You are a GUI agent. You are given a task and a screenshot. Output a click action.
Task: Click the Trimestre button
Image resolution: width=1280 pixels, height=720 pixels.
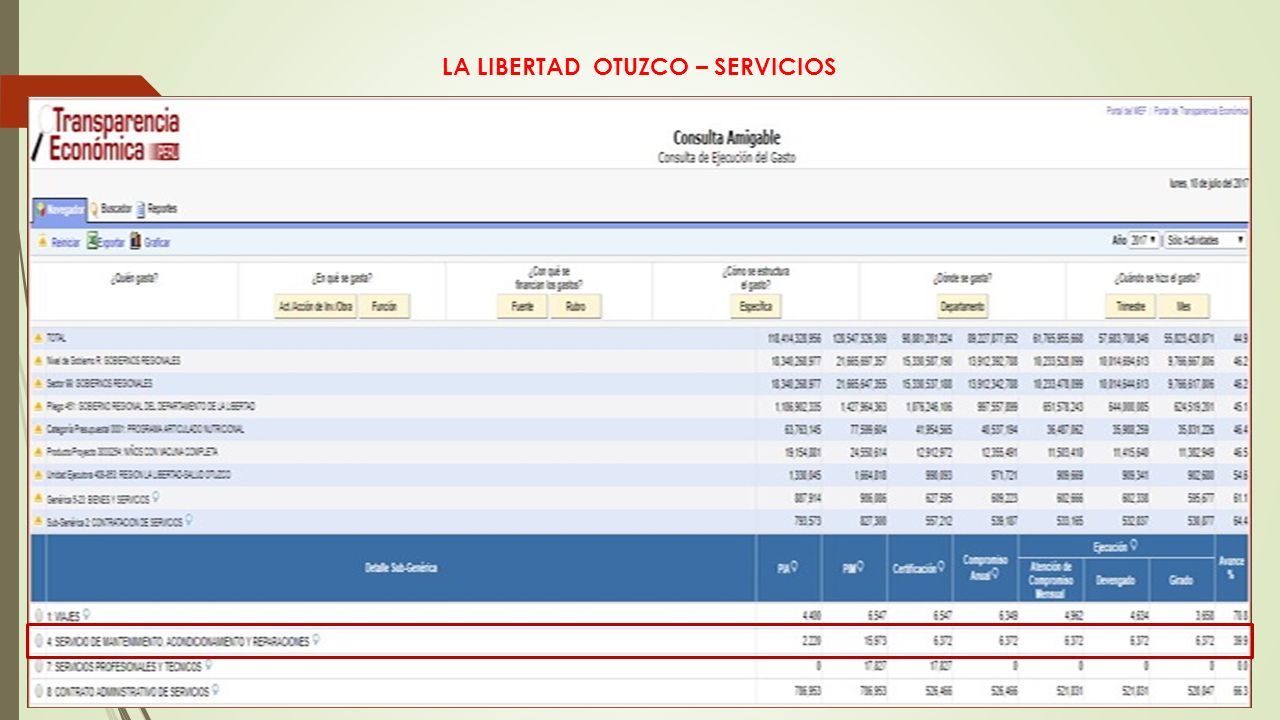click(1131, 307)
